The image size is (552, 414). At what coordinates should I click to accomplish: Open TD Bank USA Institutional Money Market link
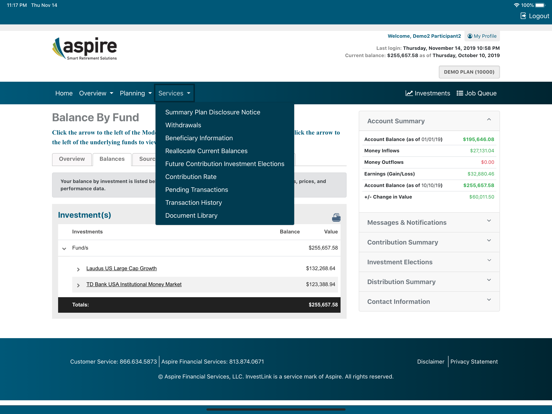click(134, 284)
